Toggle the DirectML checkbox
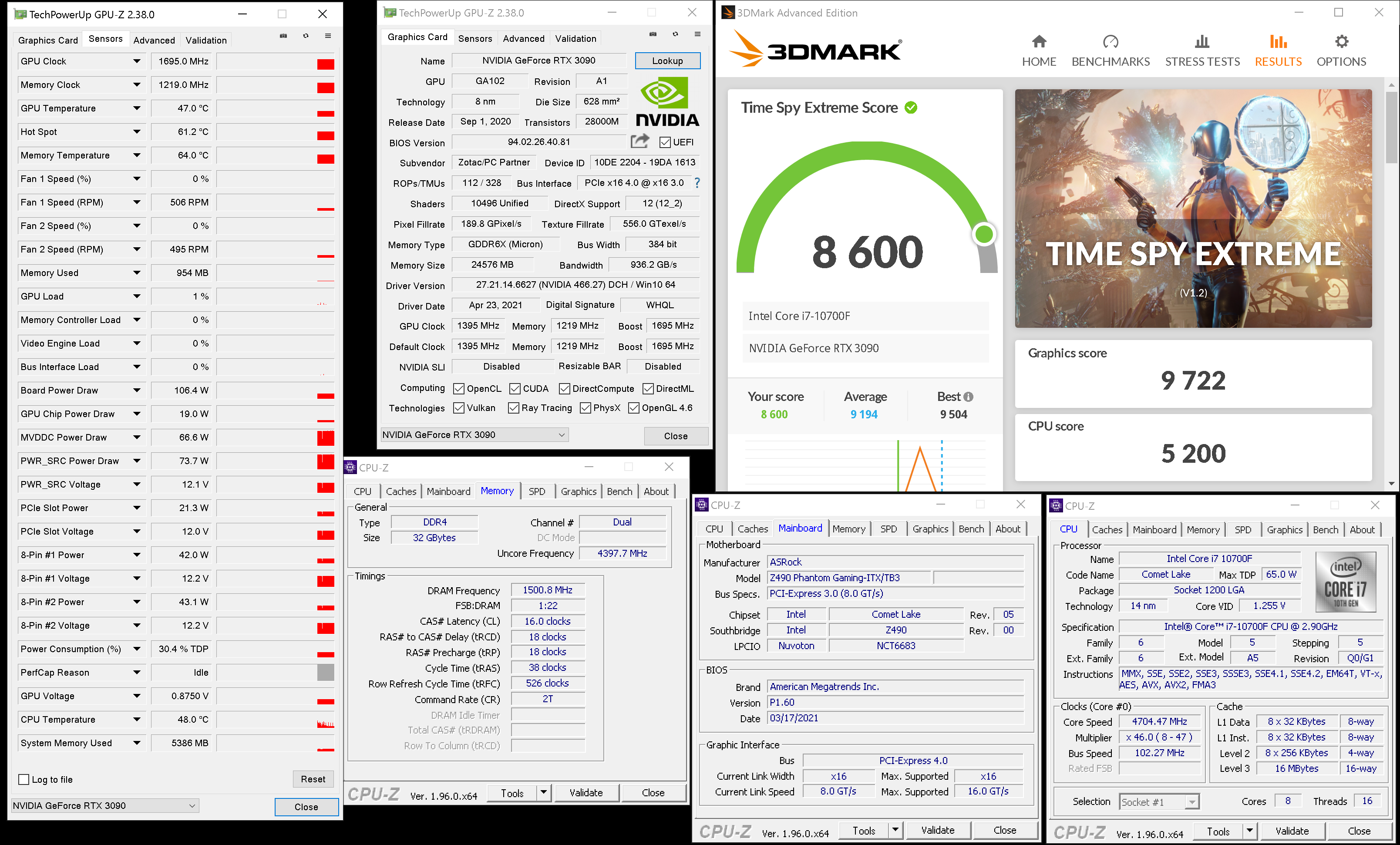This screenshot has height=845, width=1400. 648,389
